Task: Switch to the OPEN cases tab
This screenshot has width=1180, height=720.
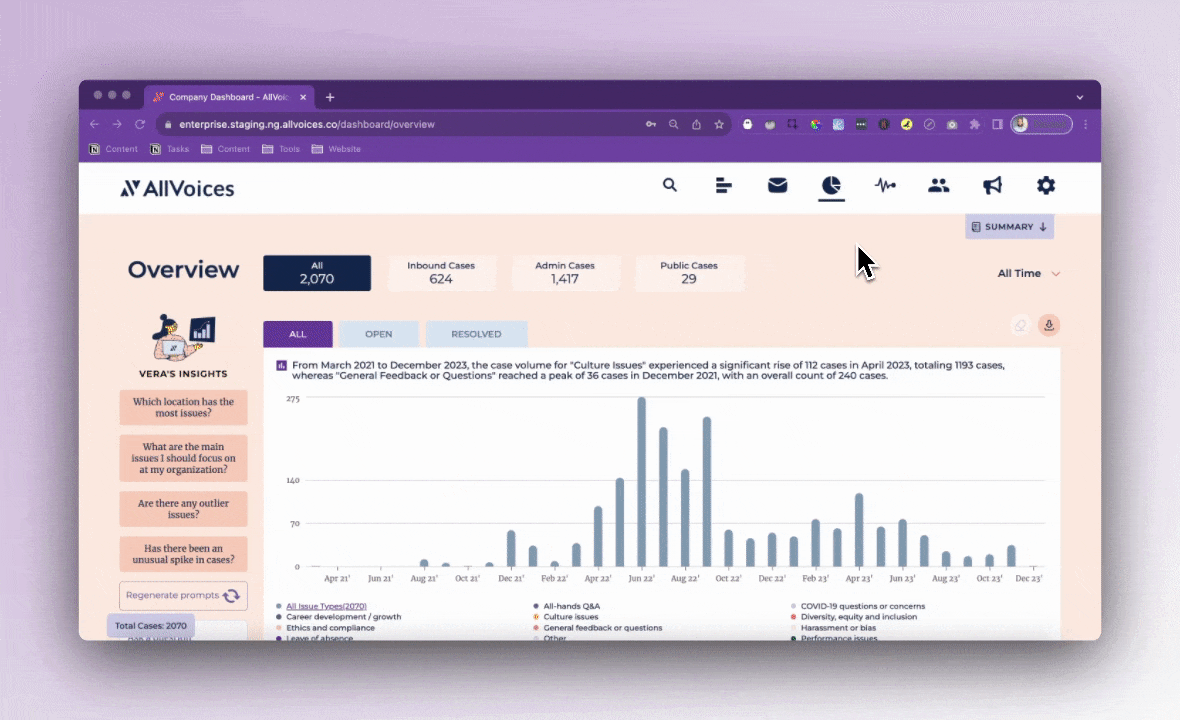Action: [x=379, y=334]
